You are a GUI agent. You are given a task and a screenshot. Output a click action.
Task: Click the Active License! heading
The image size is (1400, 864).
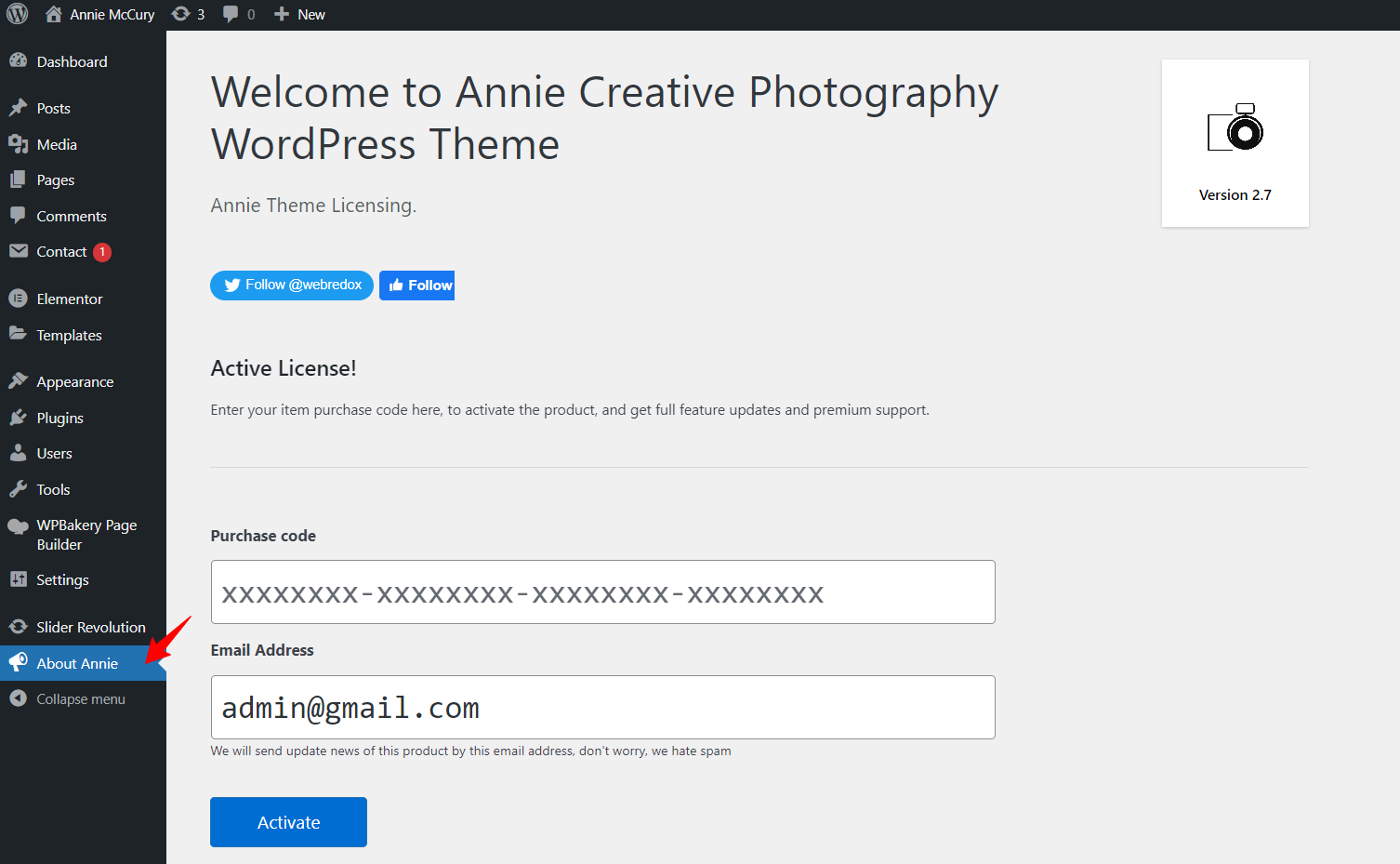[x=284, y=368]
